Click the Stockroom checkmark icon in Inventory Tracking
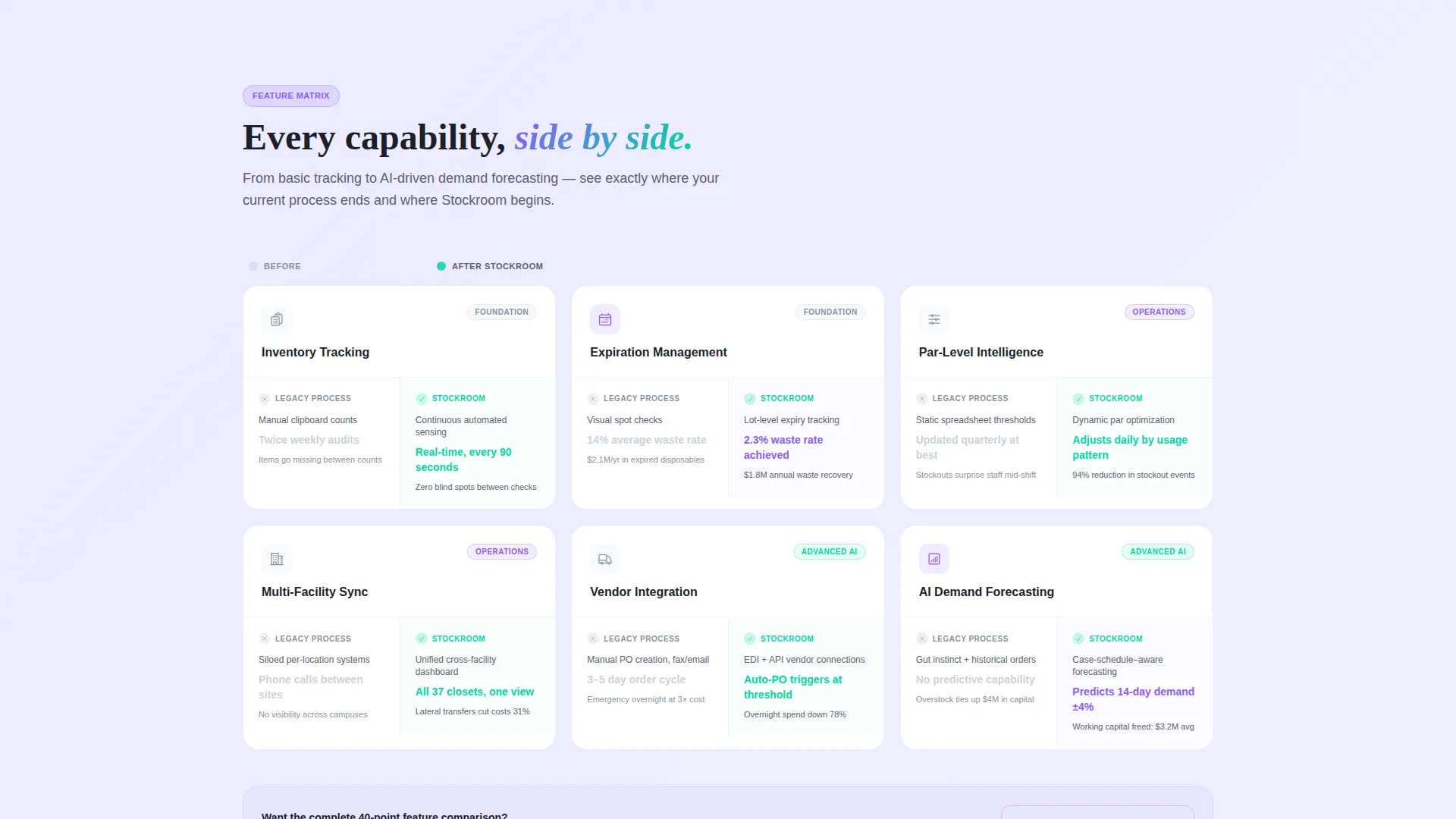 (x=422, y=399)
